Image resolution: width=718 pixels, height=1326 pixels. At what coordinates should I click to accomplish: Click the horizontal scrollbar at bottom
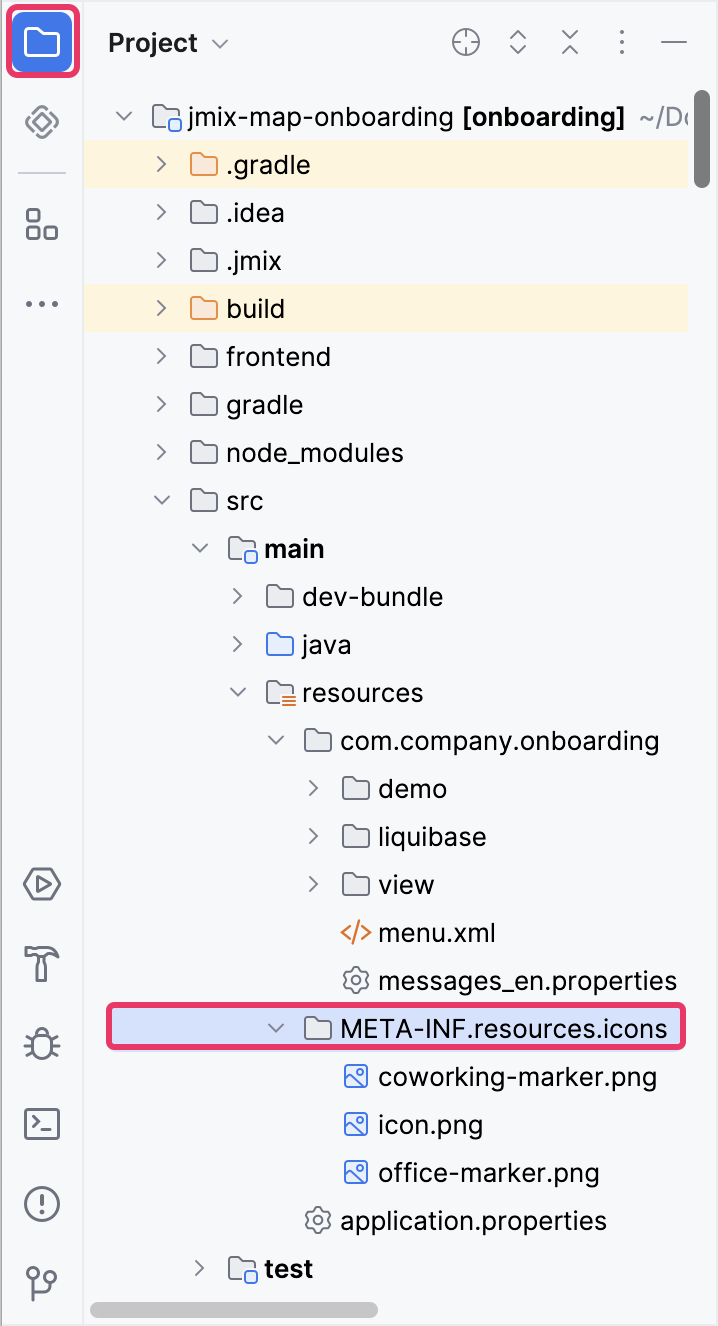click(234, 1309)
